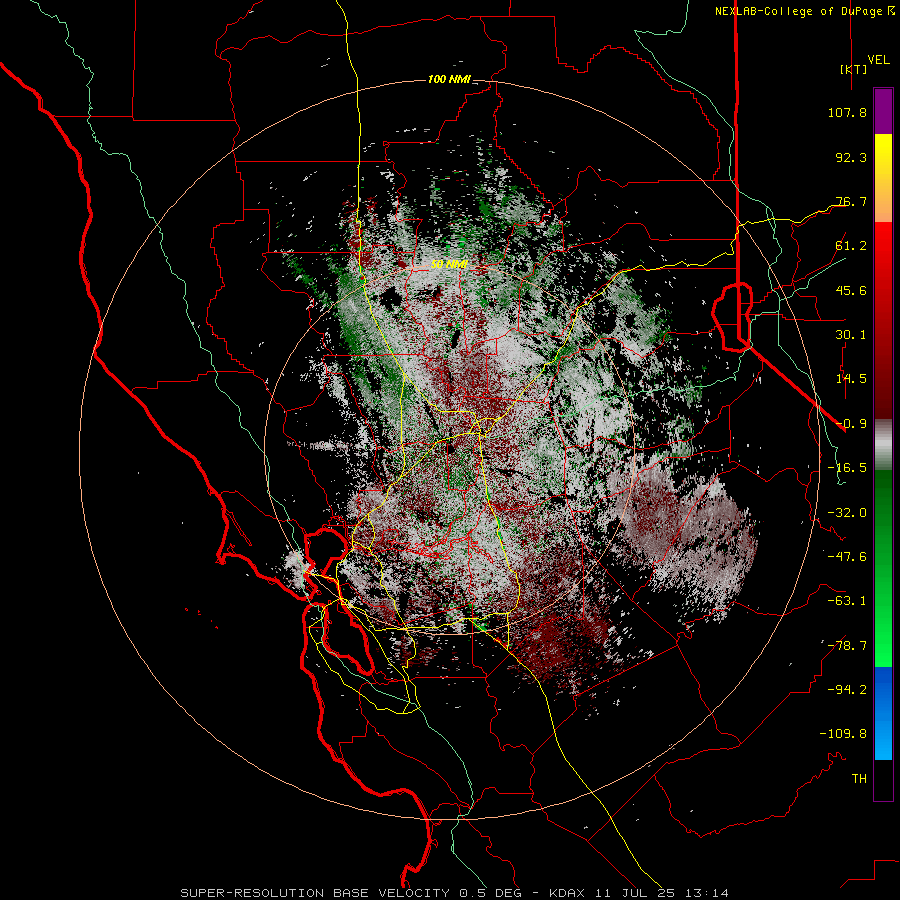The height and width of the screenshot is (900, 900).
Task: Click the 50 NMI range ring label
Action: pos(449,265)
